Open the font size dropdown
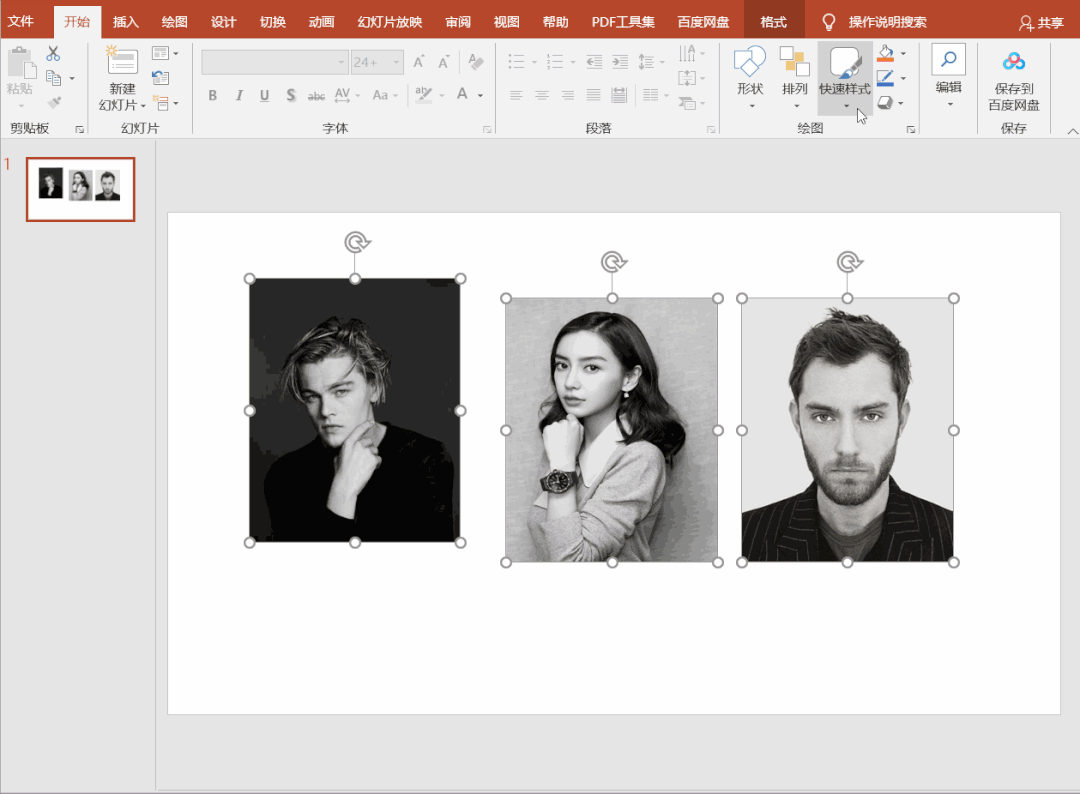The width and height of the screenshot is (1080, 794). pos(397,62)
